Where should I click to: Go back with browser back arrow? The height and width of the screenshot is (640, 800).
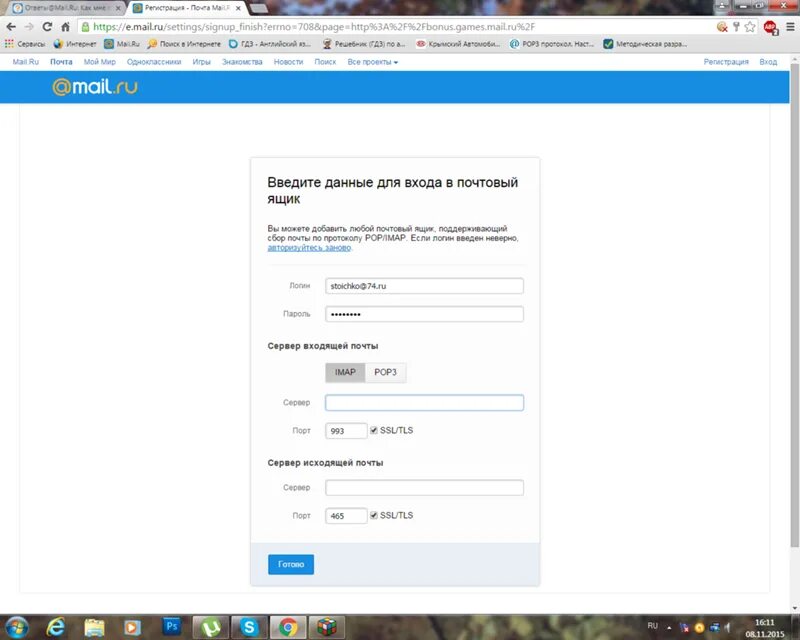pyautogui.click(x=11, y=27)
